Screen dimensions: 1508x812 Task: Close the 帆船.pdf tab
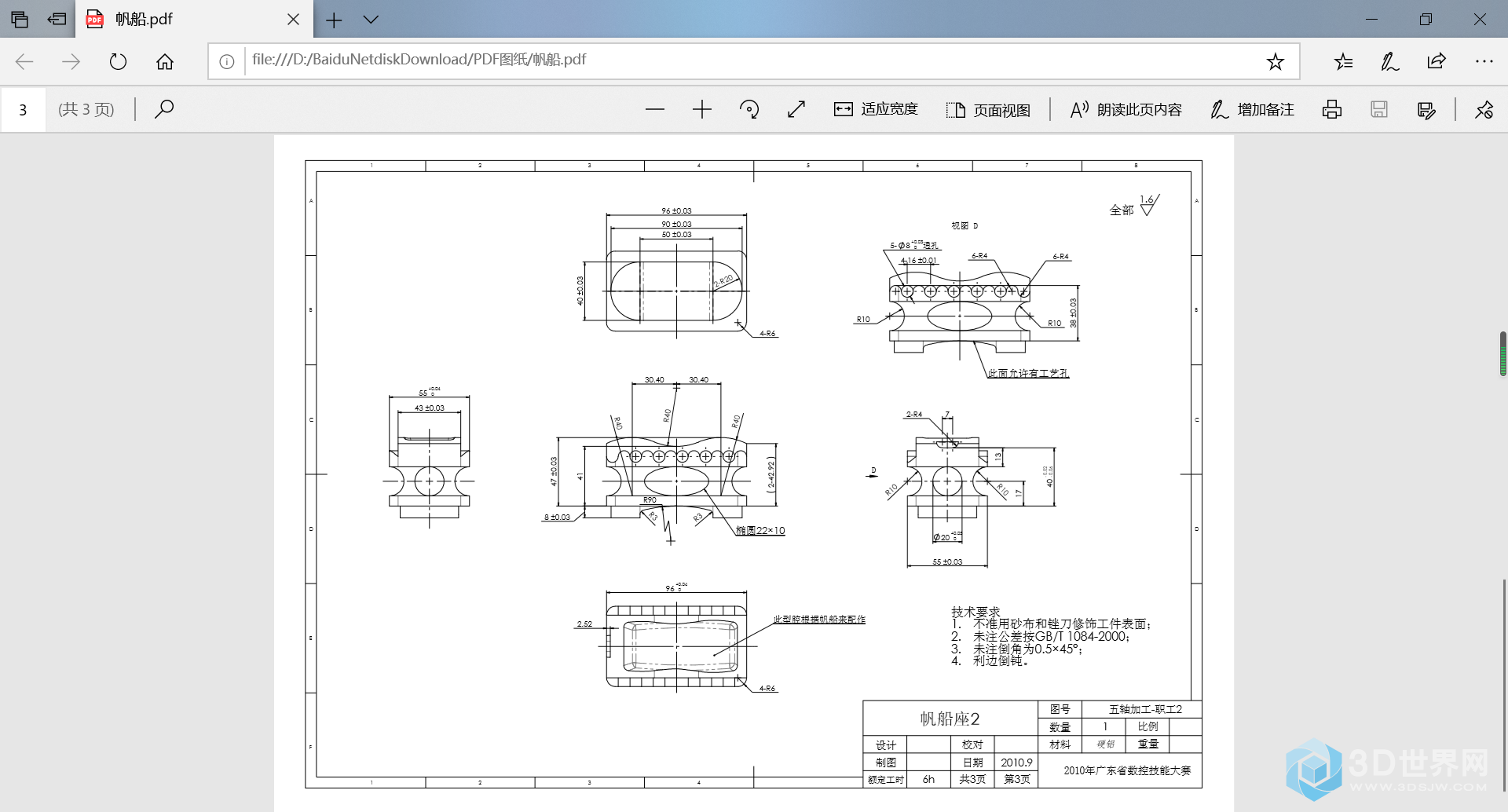coord(293,19)
